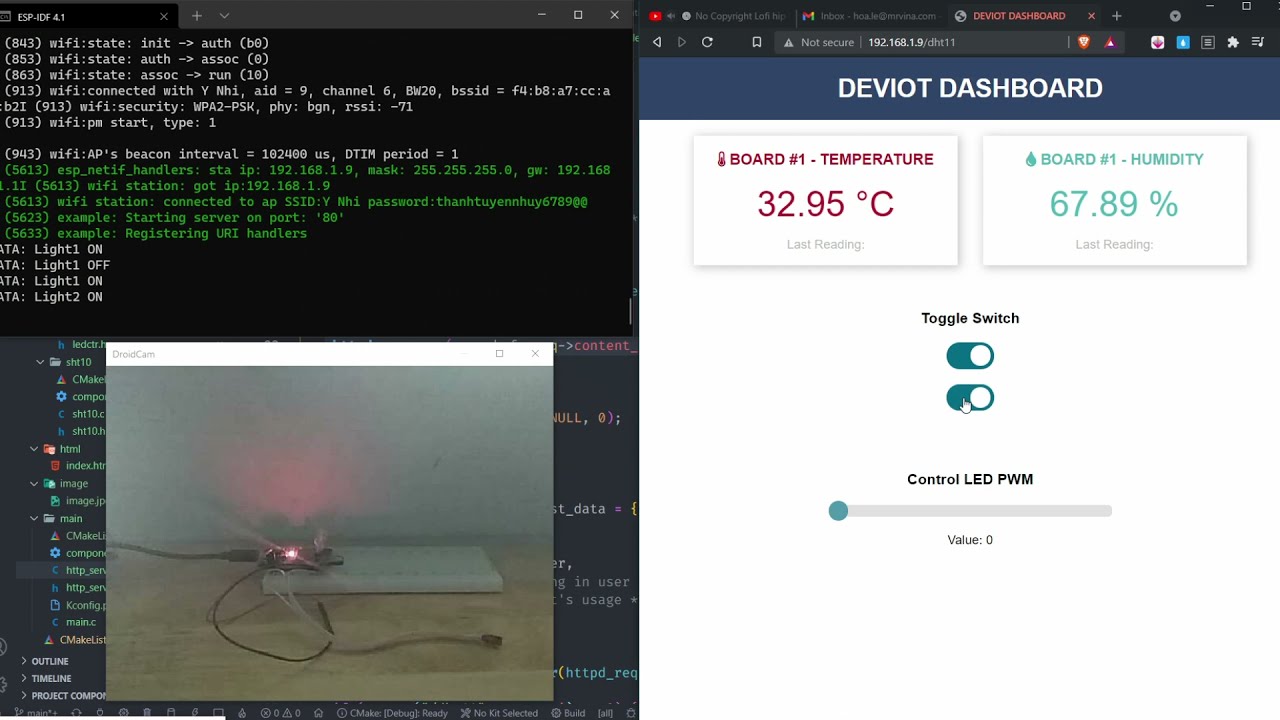Click the main* git branch status item
The height and width of the screenshot is (720, 1280).
pos(36,713)
